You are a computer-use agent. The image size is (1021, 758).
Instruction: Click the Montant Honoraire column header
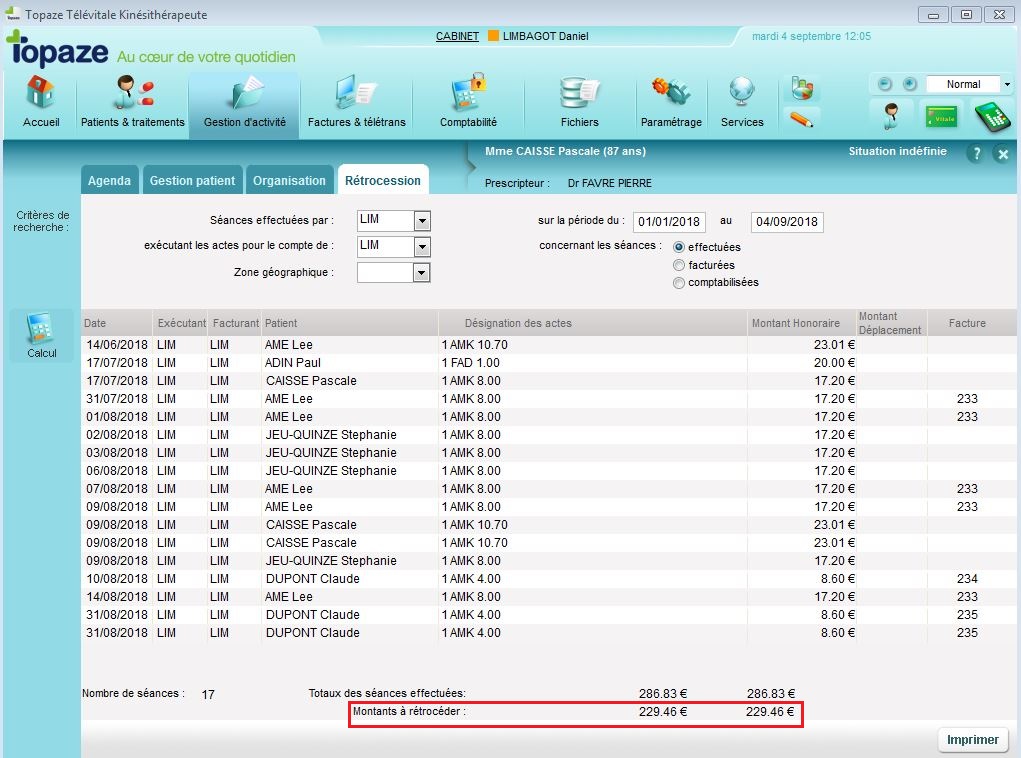802,323
